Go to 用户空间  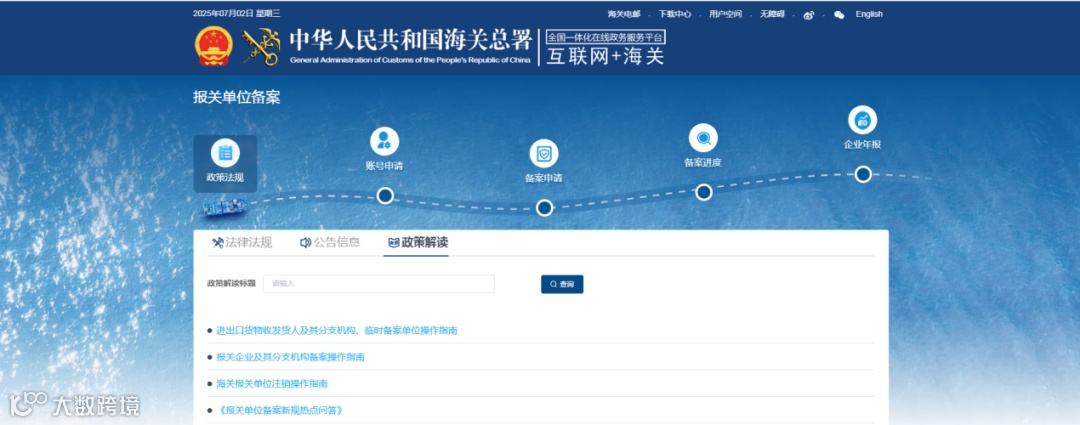(x=726, y=14)
